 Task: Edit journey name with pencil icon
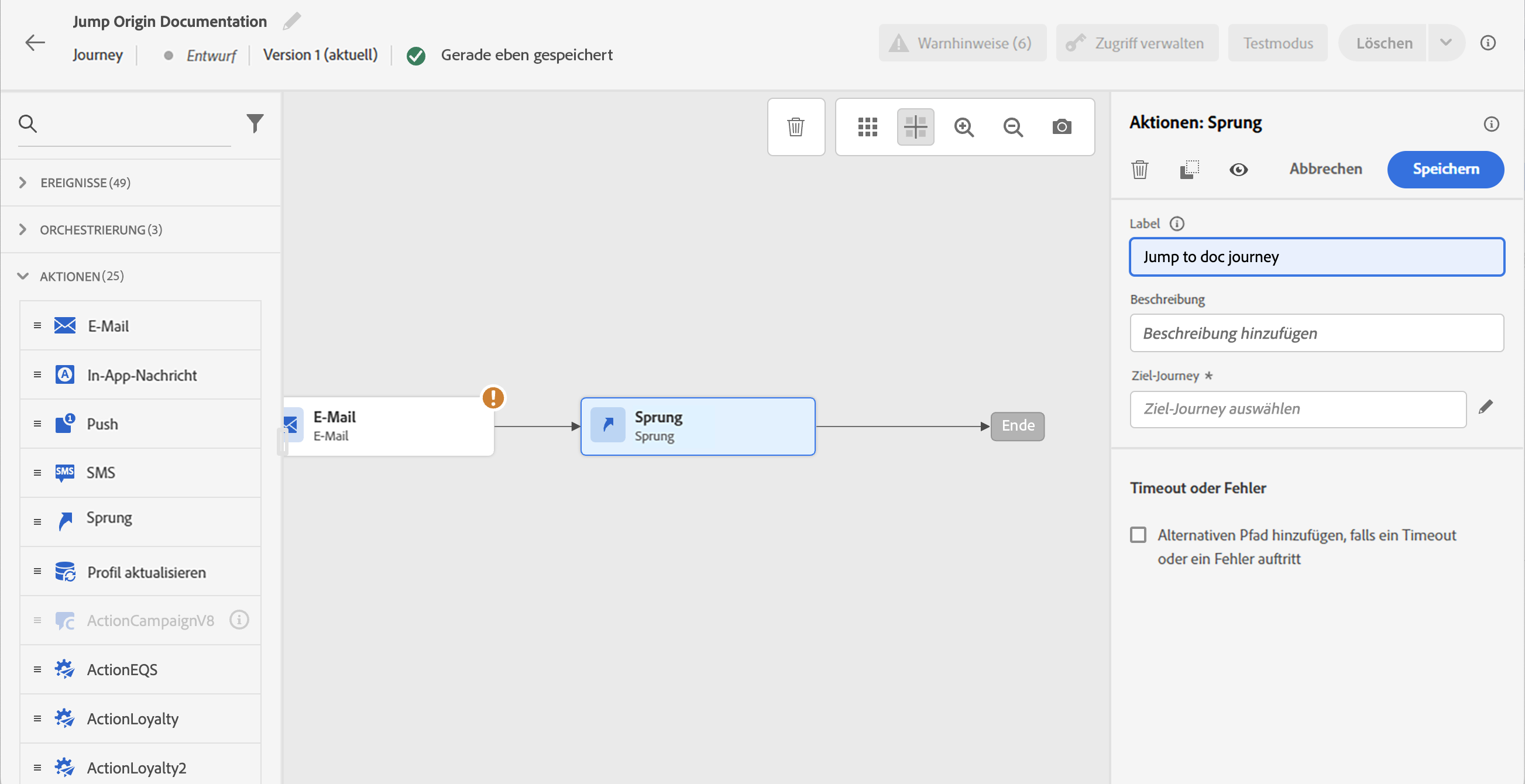[x=292, y=21]
